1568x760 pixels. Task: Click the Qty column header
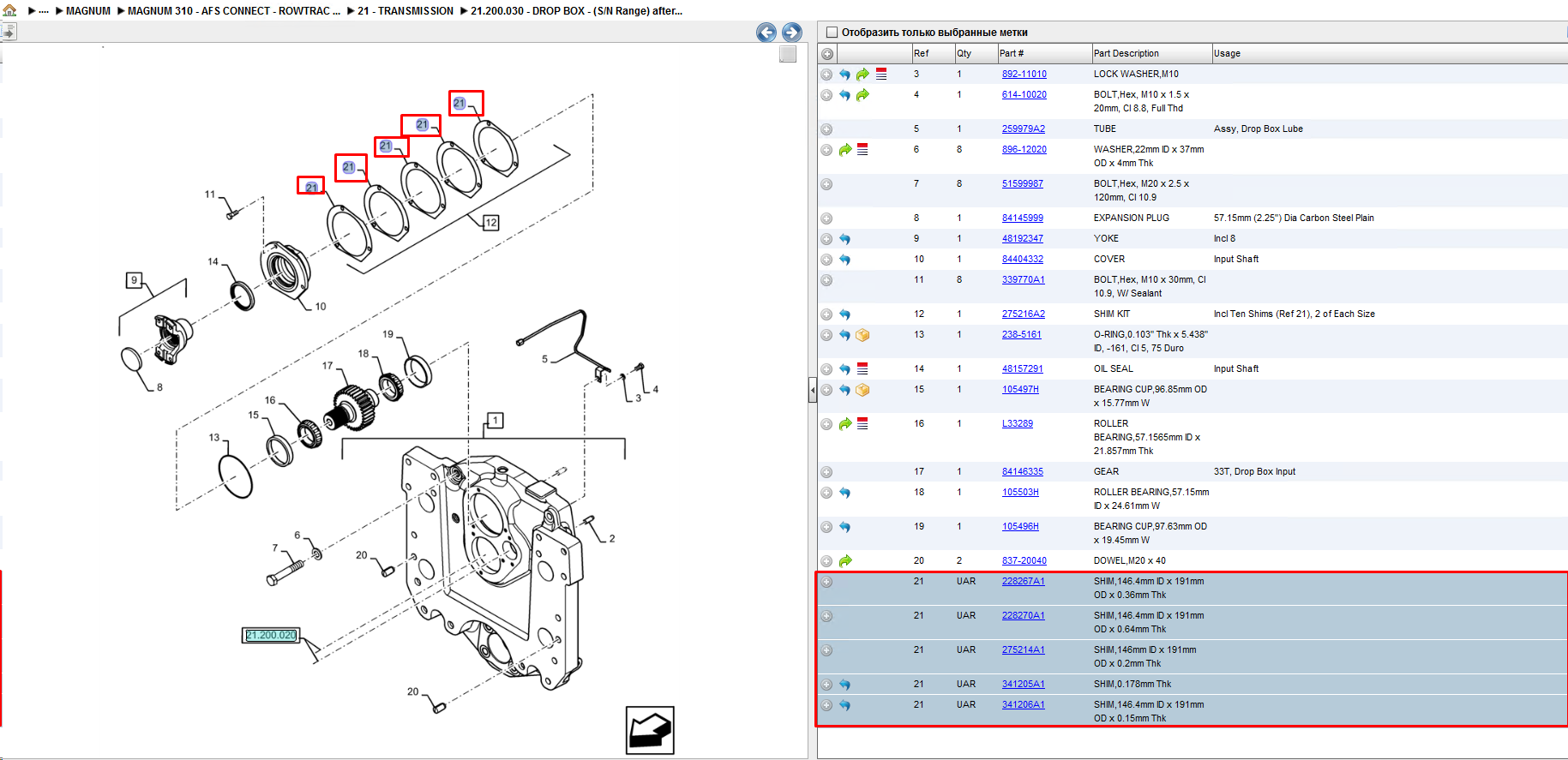click(976, 53)
